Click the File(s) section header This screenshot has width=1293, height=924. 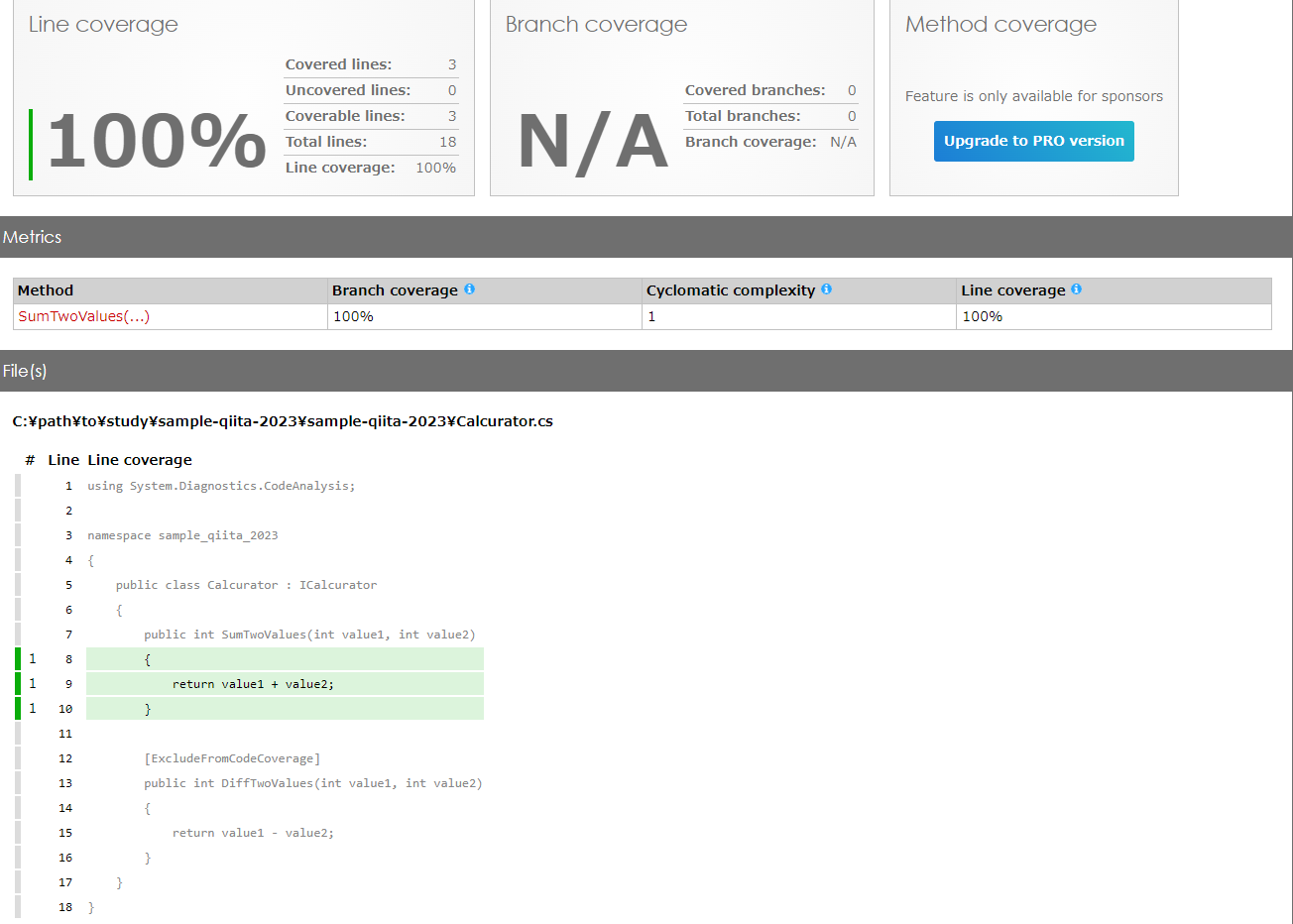click(646, 371)
